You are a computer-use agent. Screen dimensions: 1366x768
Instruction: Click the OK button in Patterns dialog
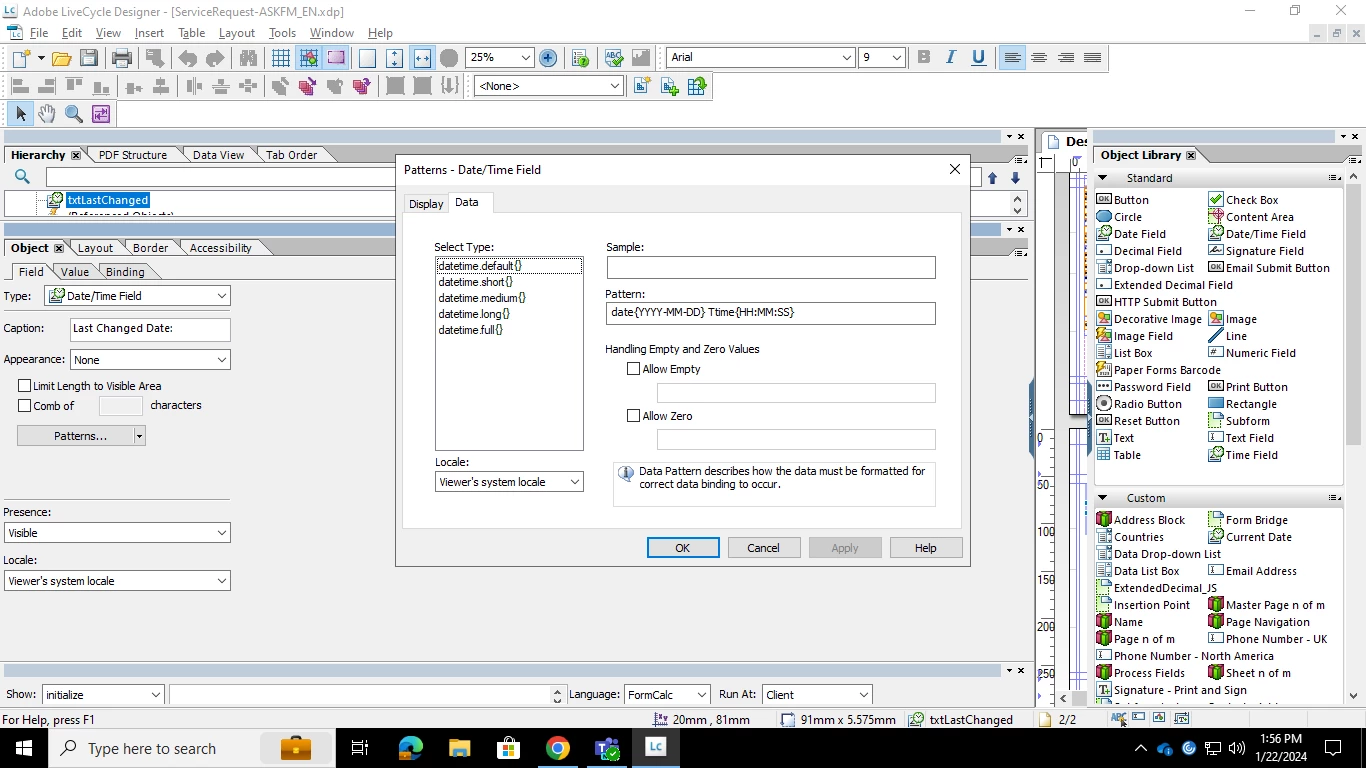pos(683,548)
